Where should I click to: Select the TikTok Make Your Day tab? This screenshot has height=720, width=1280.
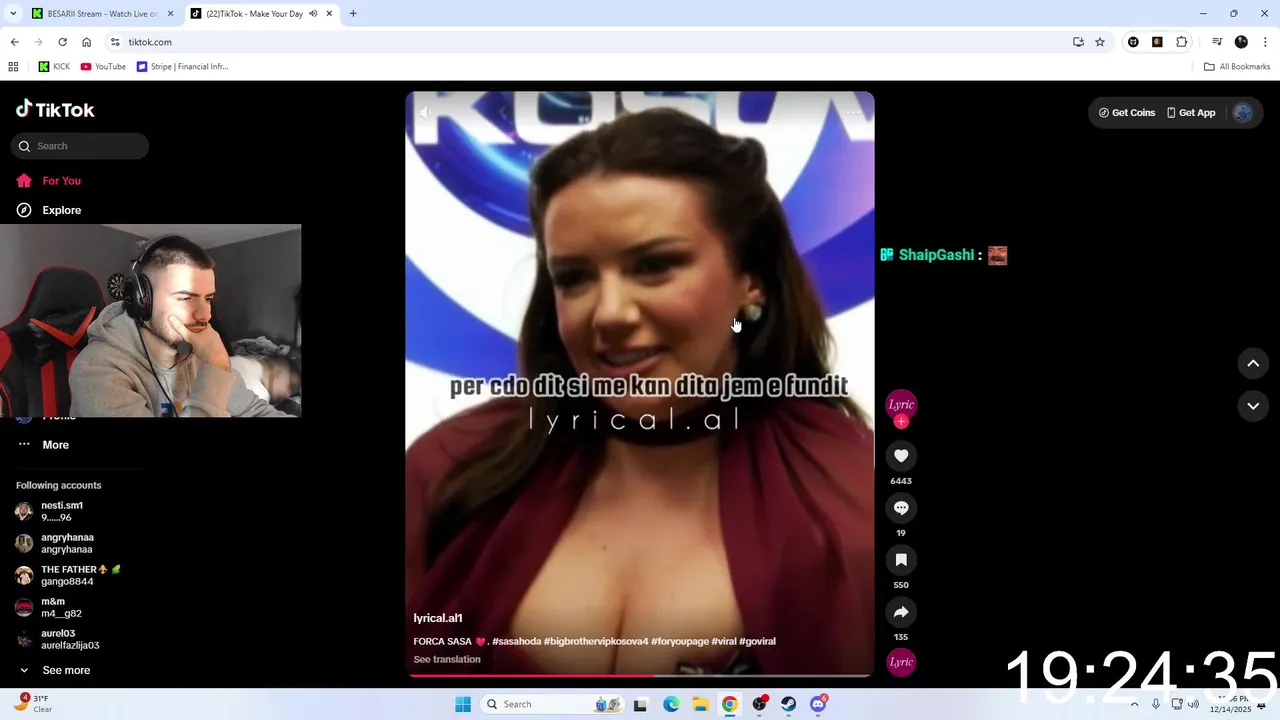254,14
